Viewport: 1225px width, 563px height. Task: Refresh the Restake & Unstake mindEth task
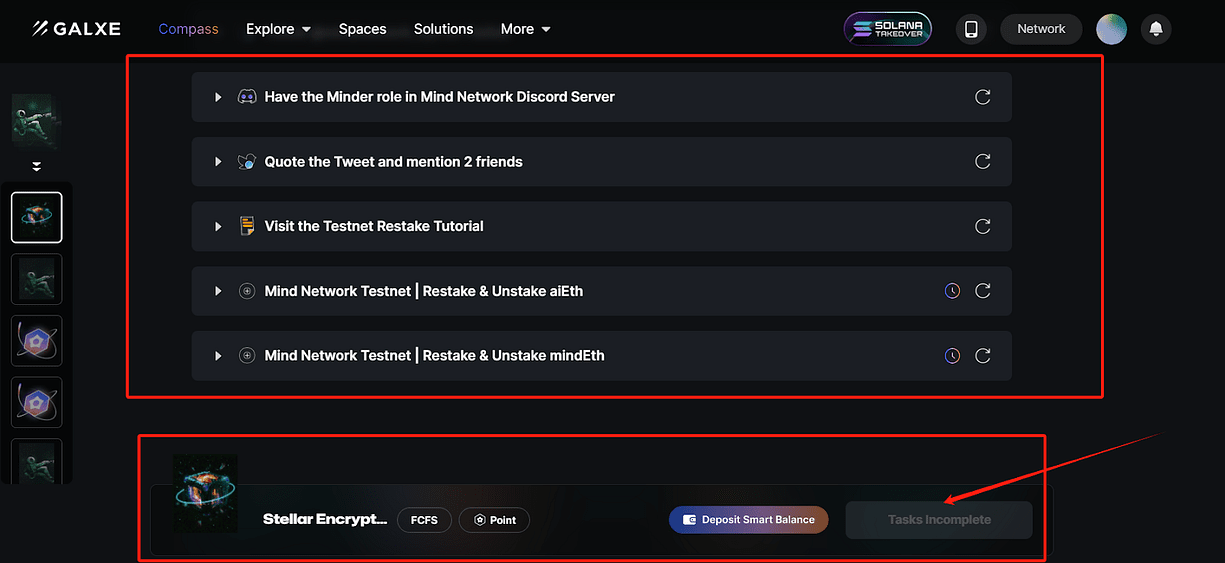pyautogui.click(x=983, y=356)
